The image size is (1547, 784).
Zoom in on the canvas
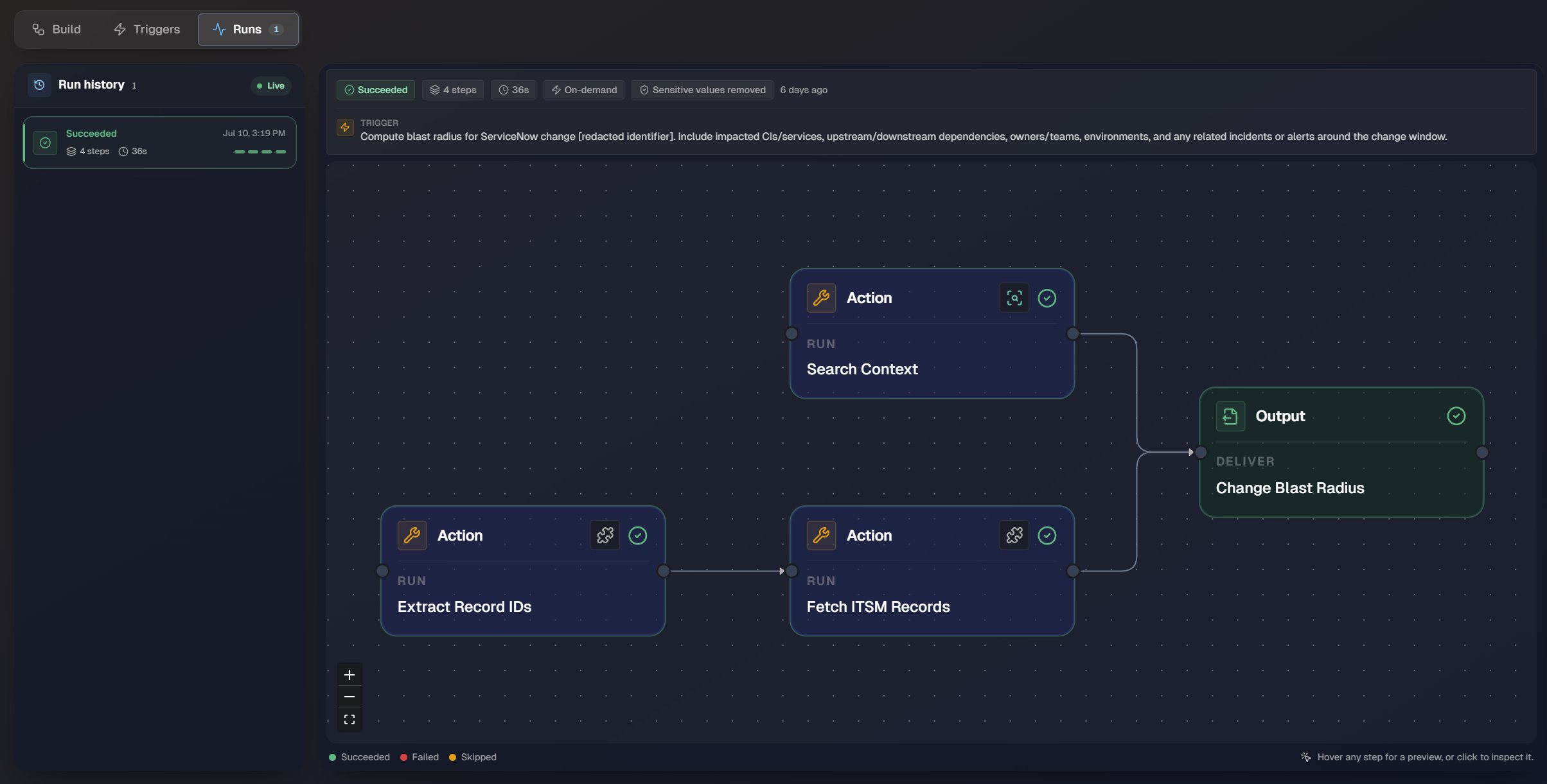pos(349,675)
